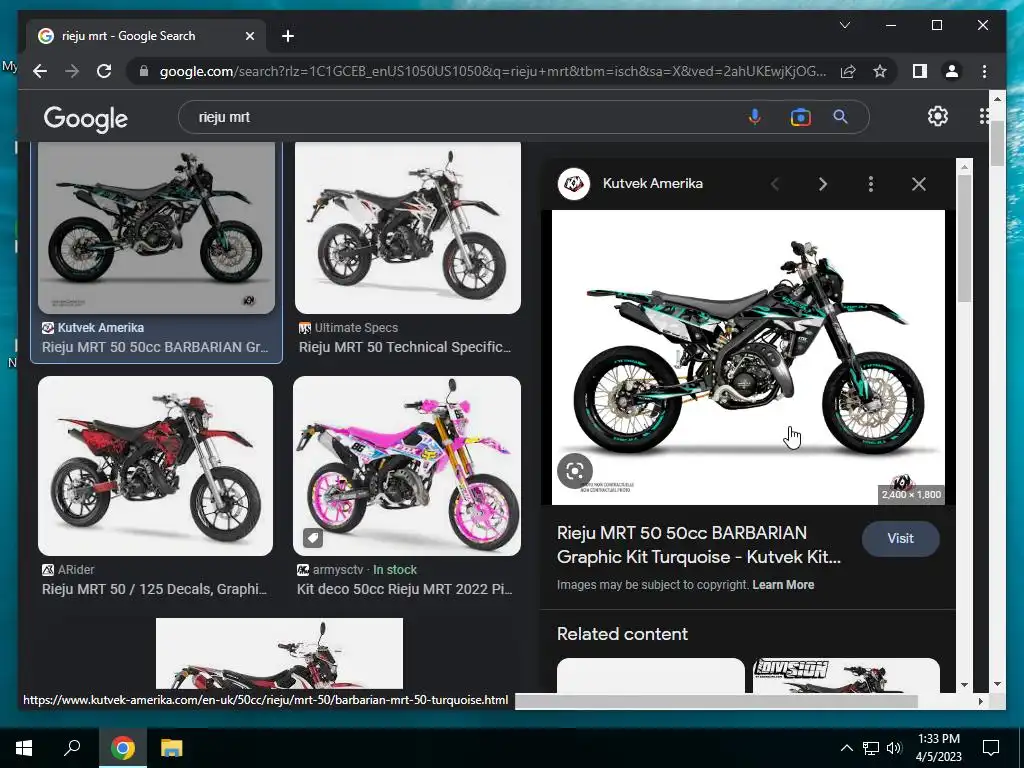
Task: Click the product tag icon on pink bike
Action: [313, 538]
